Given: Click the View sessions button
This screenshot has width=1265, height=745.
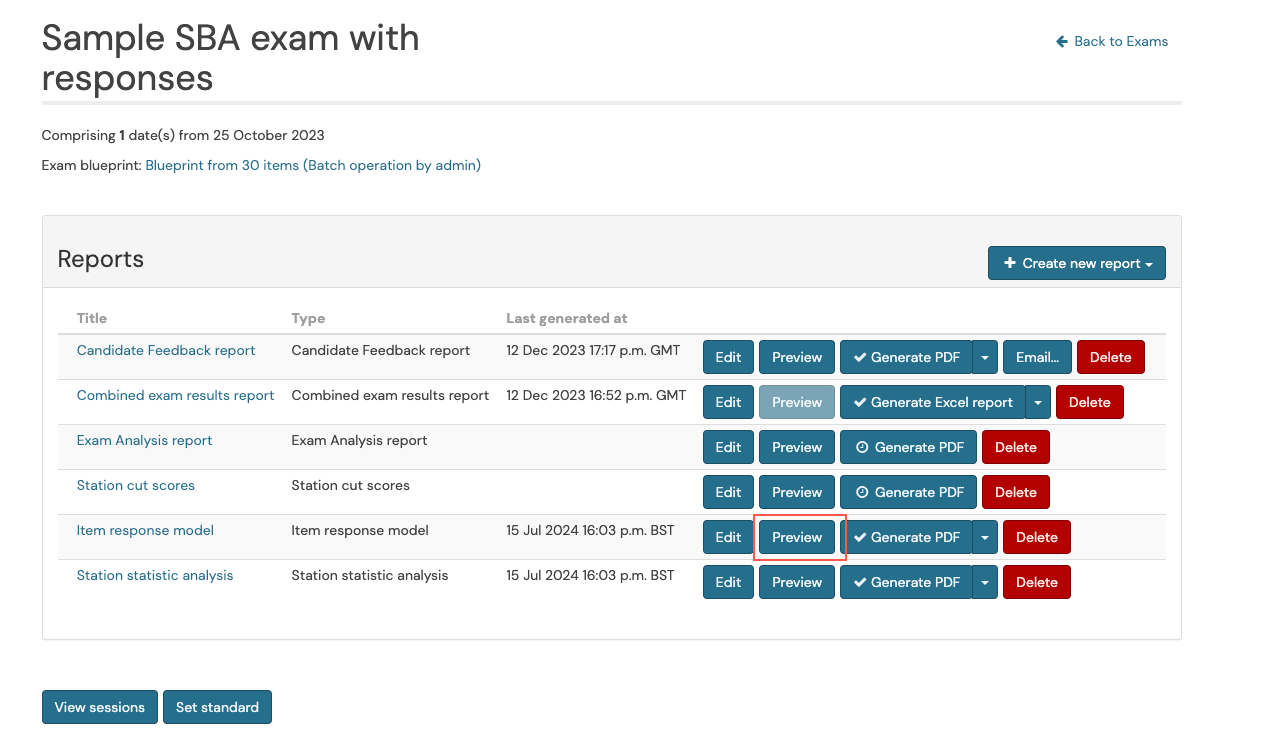Looking at the screenshot, I should coord(99,707).
